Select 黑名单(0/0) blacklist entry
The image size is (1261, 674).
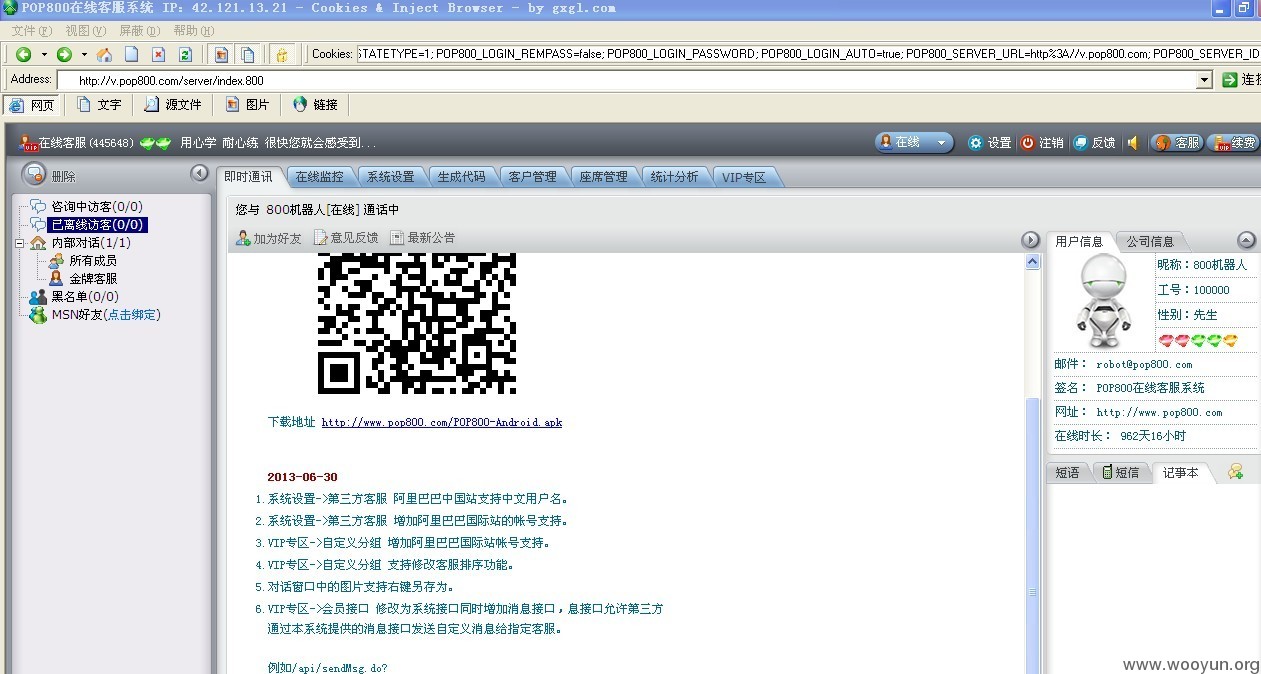click(85, 297)
